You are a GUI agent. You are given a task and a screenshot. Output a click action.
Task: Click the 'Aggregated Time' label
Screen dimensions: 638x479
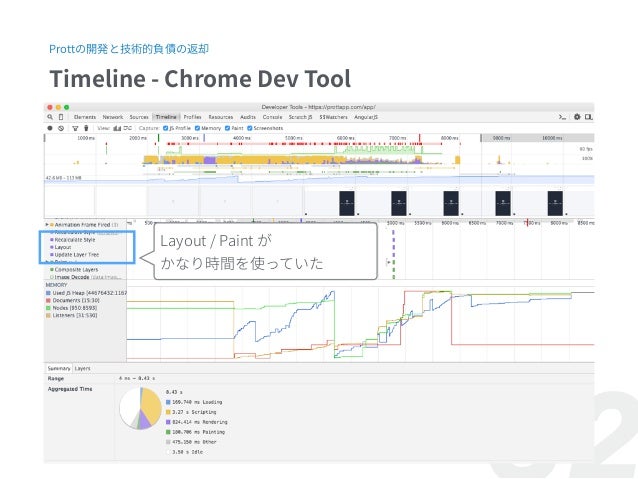(x=70, y=389)
